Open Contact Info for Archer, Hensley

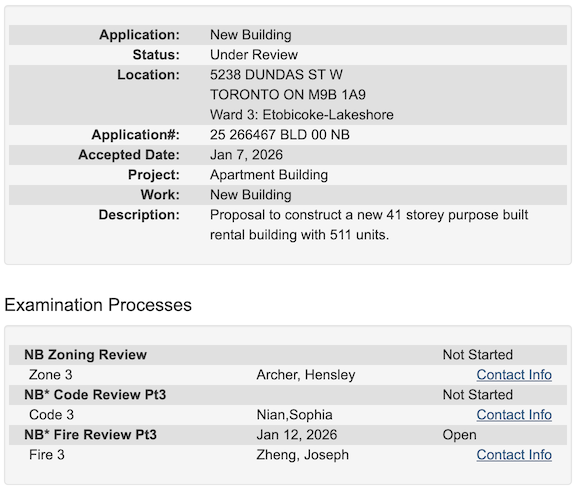coord(514,375)
